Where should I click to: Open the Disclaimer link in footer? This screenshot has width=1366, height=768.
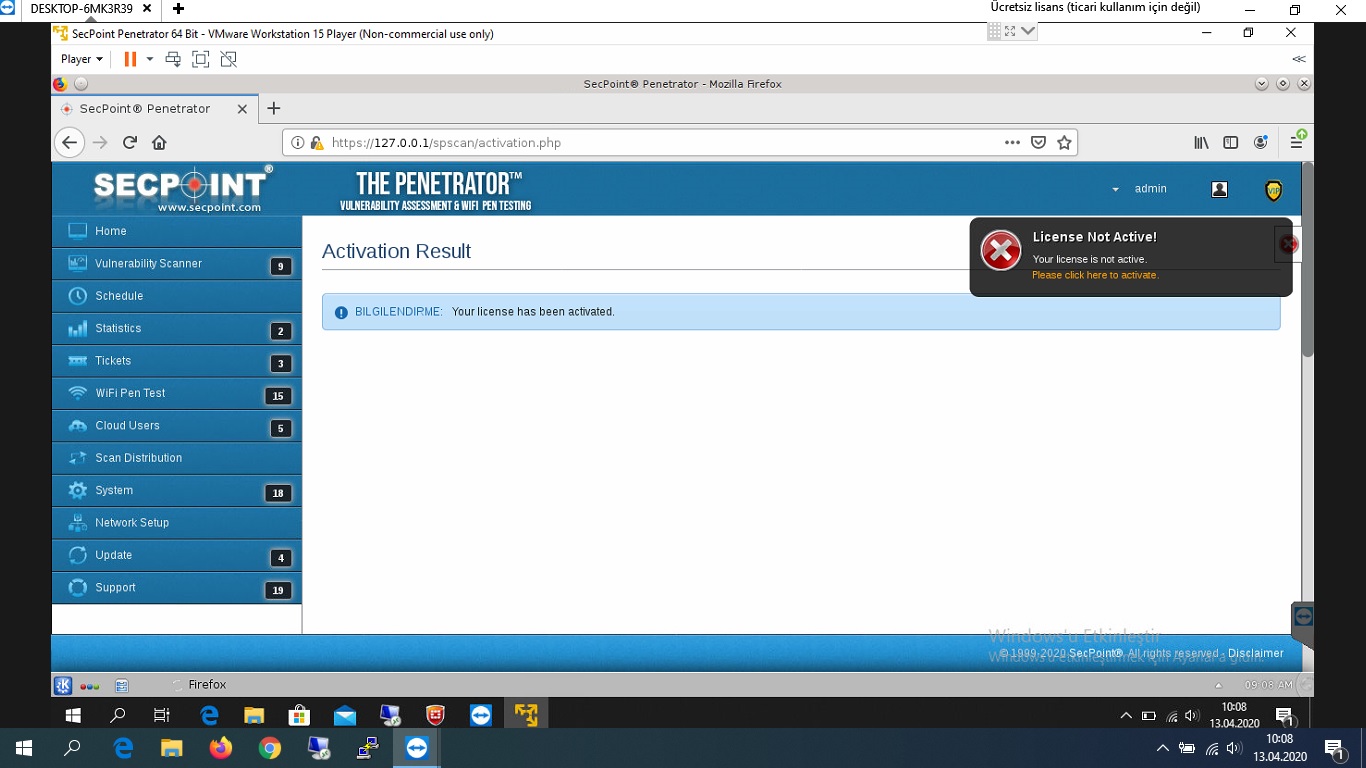[x=1255, y=653]
